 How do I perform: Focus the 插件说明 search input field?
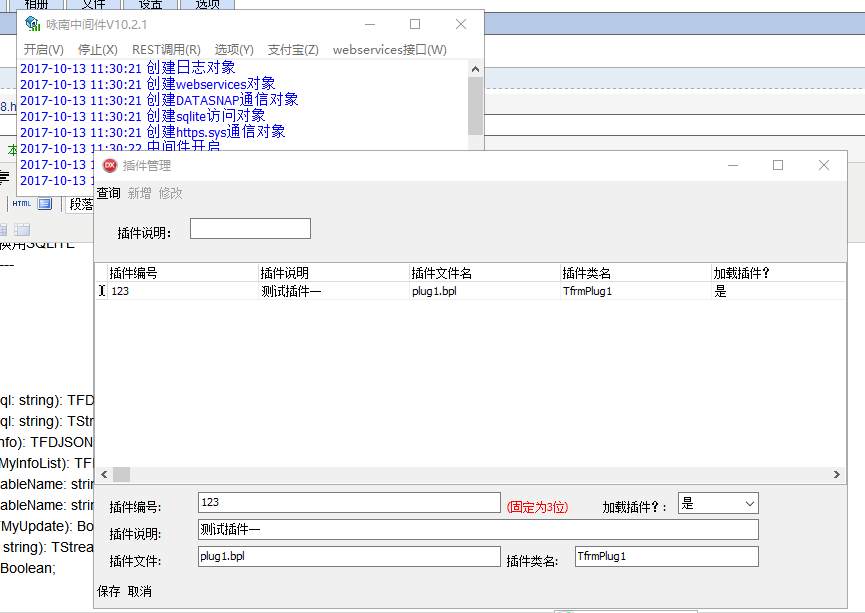click(250, 228)
